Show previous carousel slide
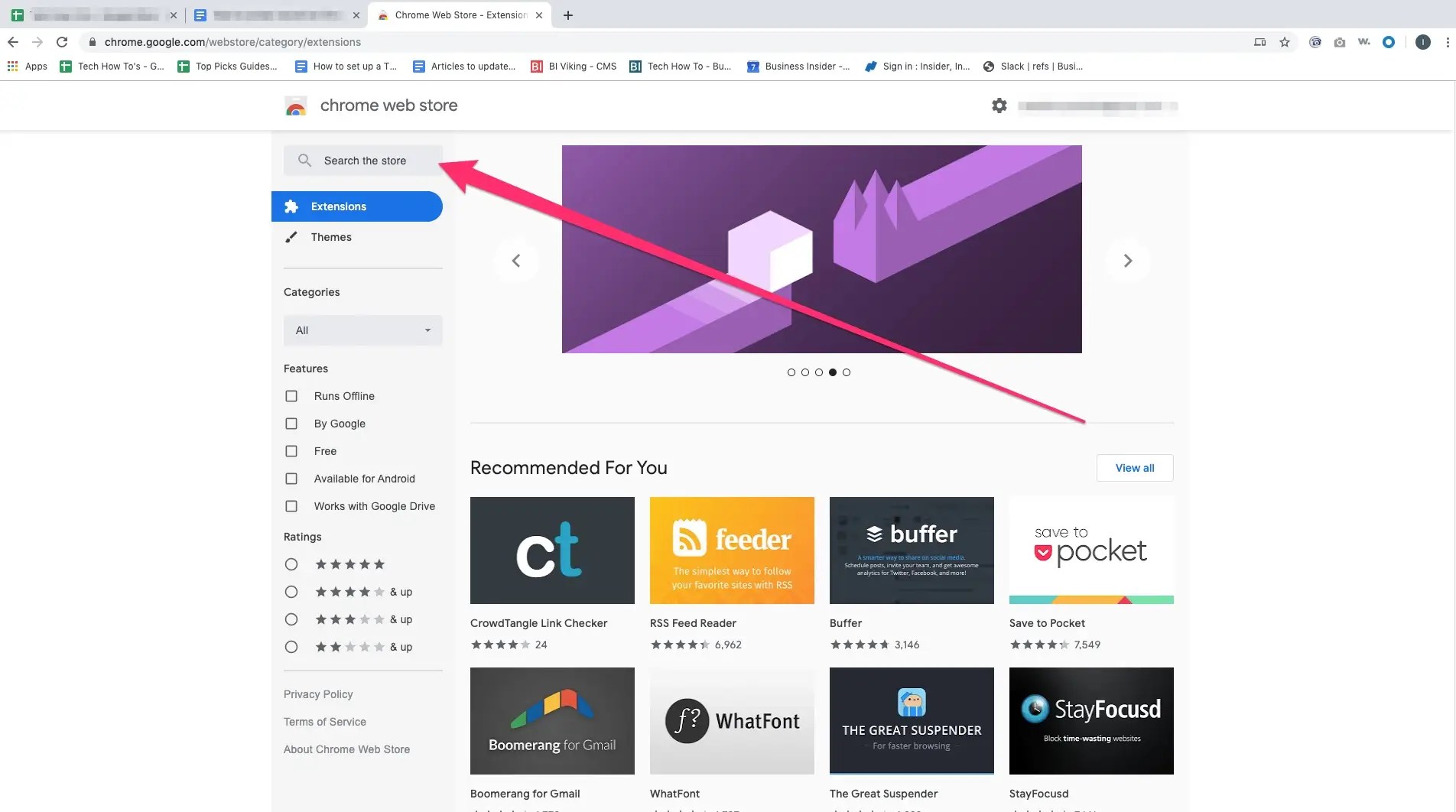Image resolution: width=1456 pixels, height=812 pixels. coord(516,261)
